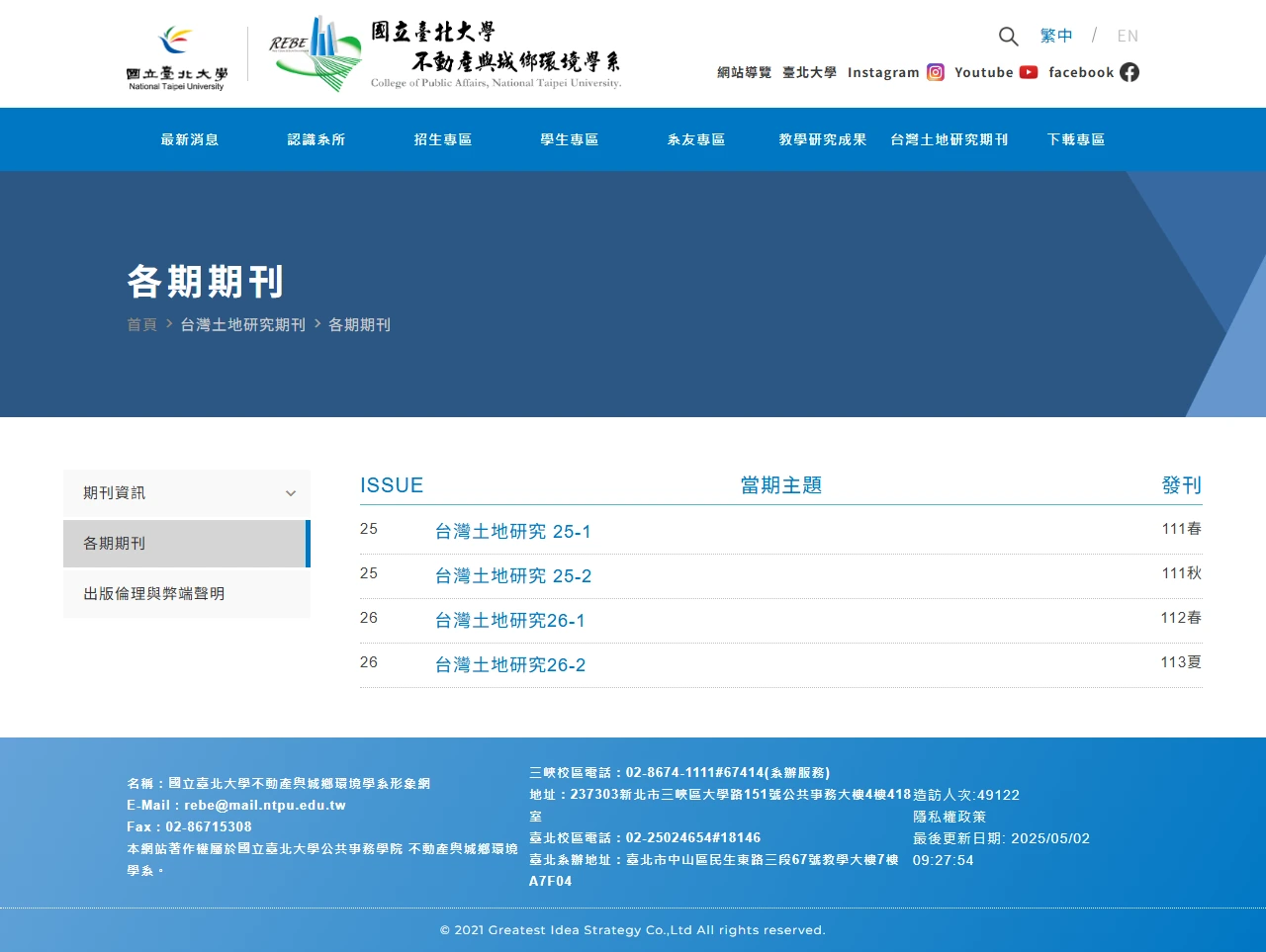
Task: Click the Youtube play icon
Action: coord(1029,72)
